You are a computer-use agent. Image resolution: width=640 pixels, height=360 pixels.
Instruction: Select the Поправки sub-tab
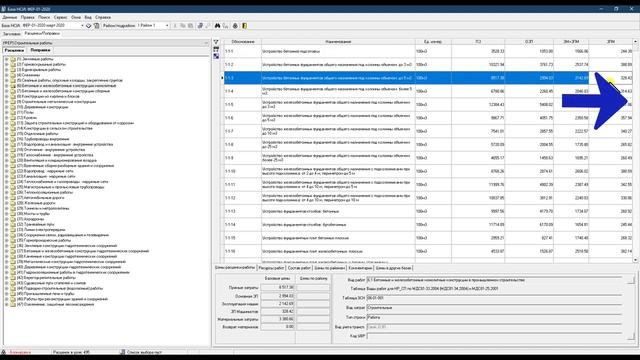40,50
